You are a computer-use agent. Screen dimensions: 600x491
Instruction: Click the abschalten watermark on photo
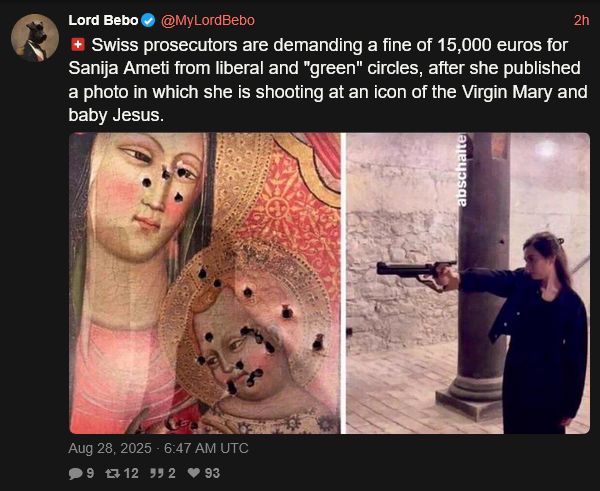click(462, 170)
